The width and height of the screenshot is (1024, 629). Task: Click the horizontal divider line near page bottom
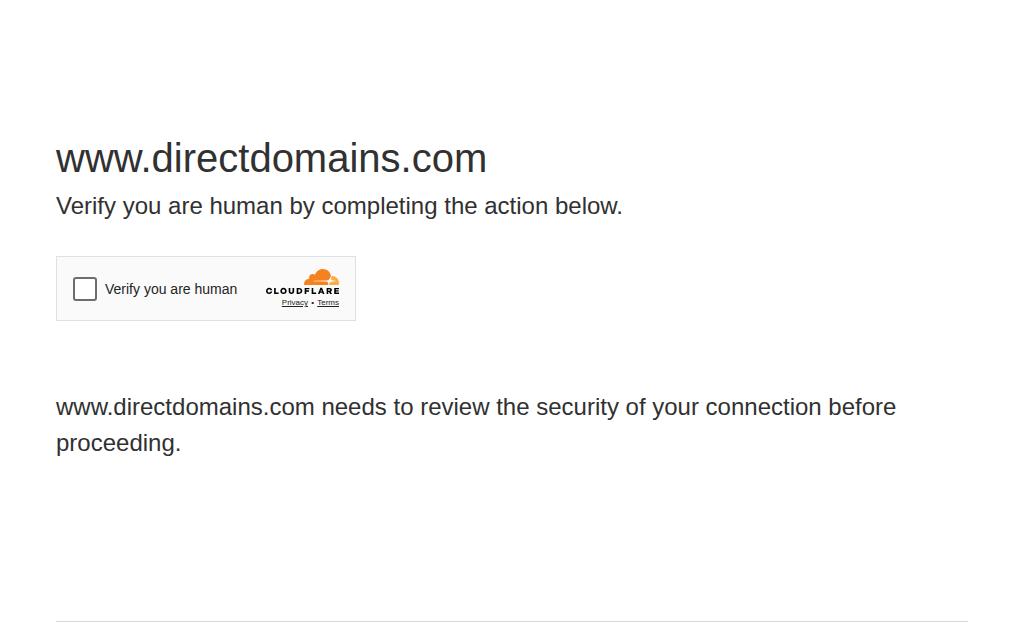[511, 621]
